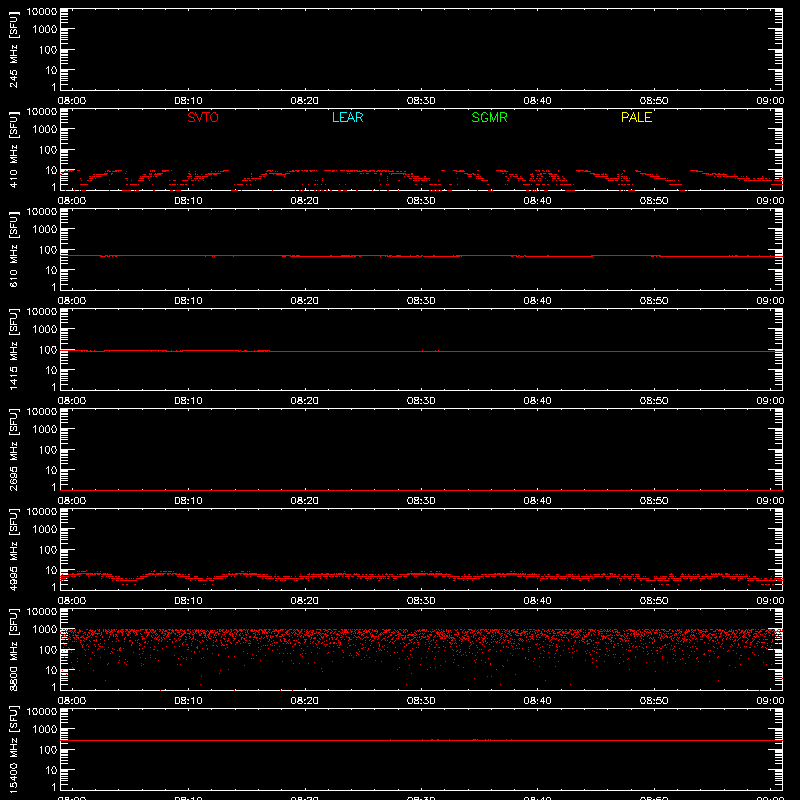Select the 2695 MHz [SFU] axis title
This screenshot has height=800, width=800.
13,449
